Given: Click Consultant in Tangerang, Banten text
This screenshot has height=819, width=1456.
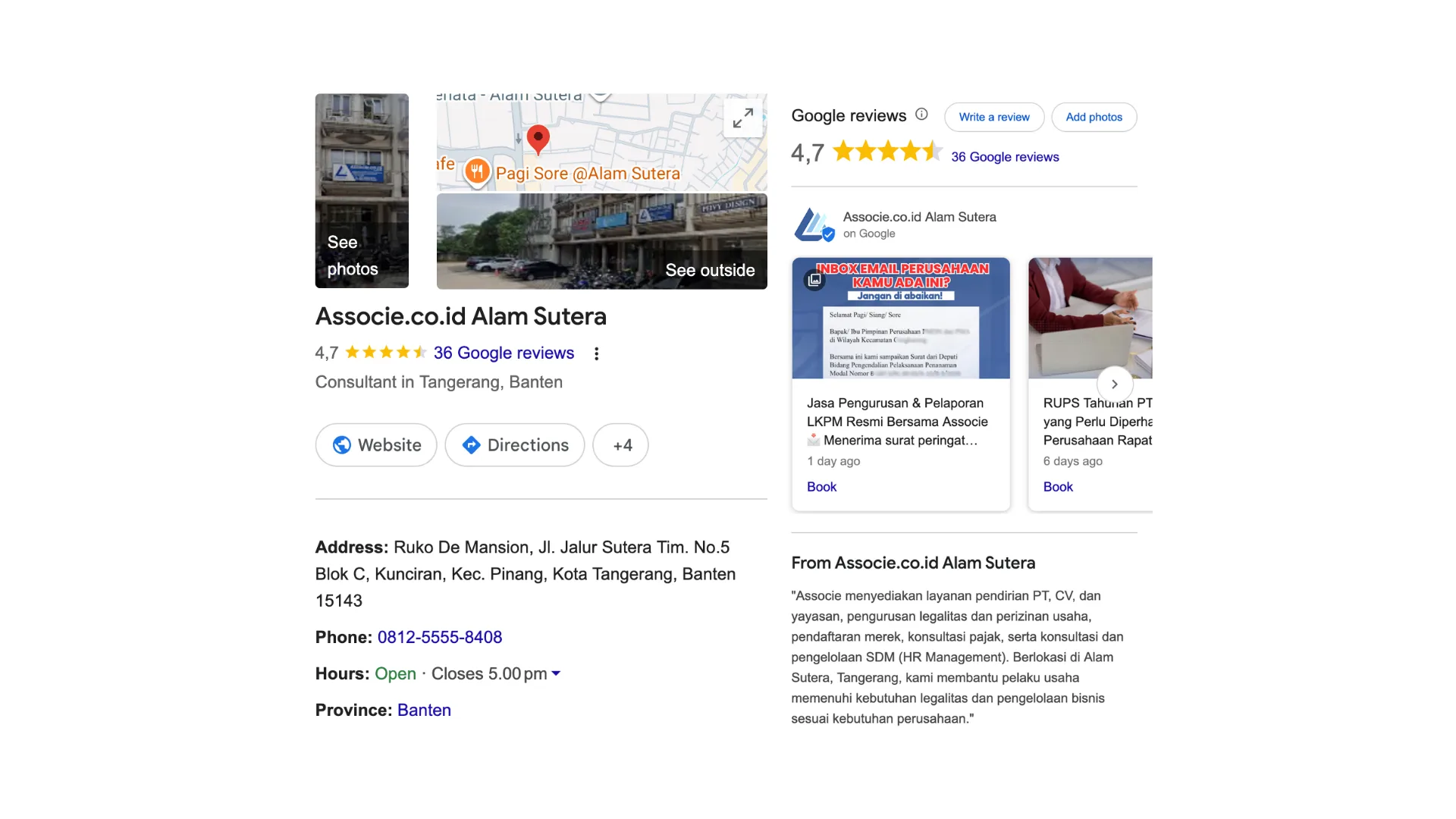Looking at the screenshot, I should point(439,382).
